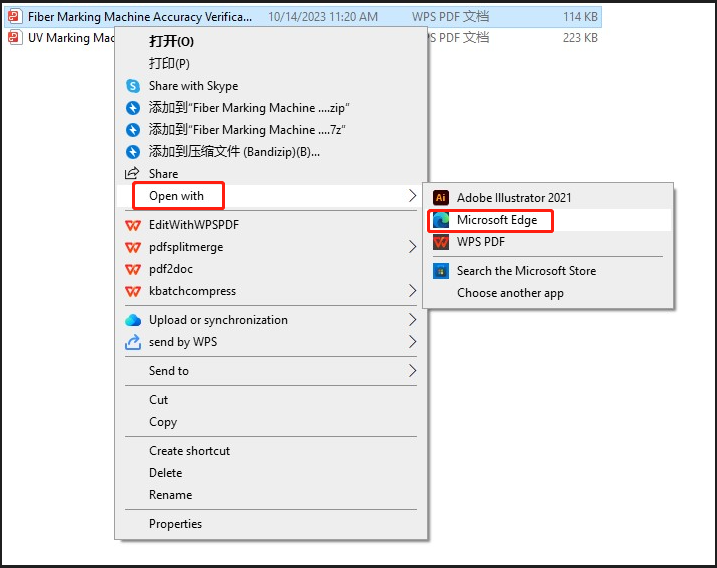Click type WPS PDF 文档 in first row

pos(450,17)
